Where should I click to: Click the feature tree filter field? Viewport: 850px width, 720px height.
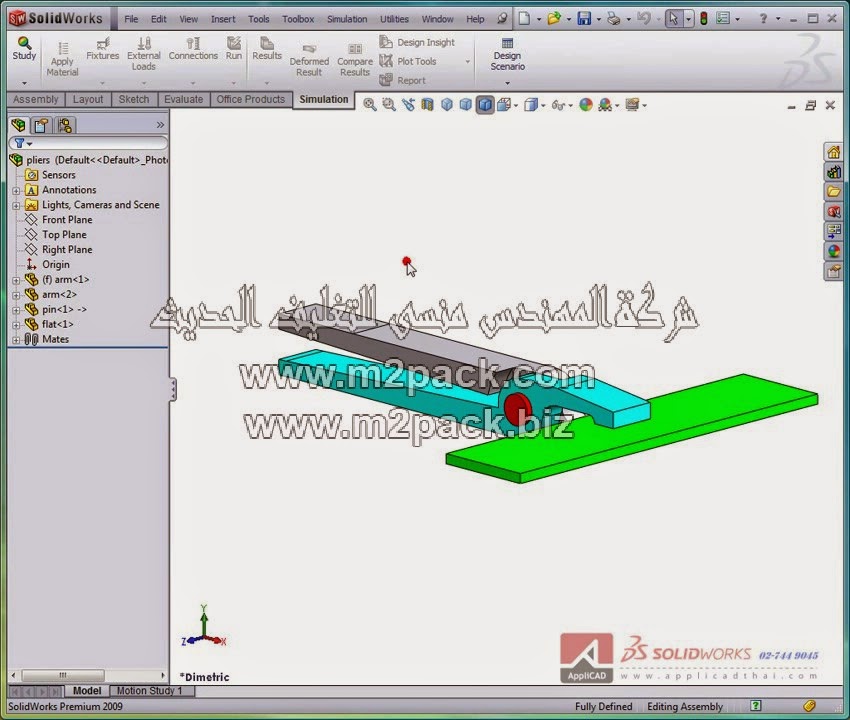(88, 143)
